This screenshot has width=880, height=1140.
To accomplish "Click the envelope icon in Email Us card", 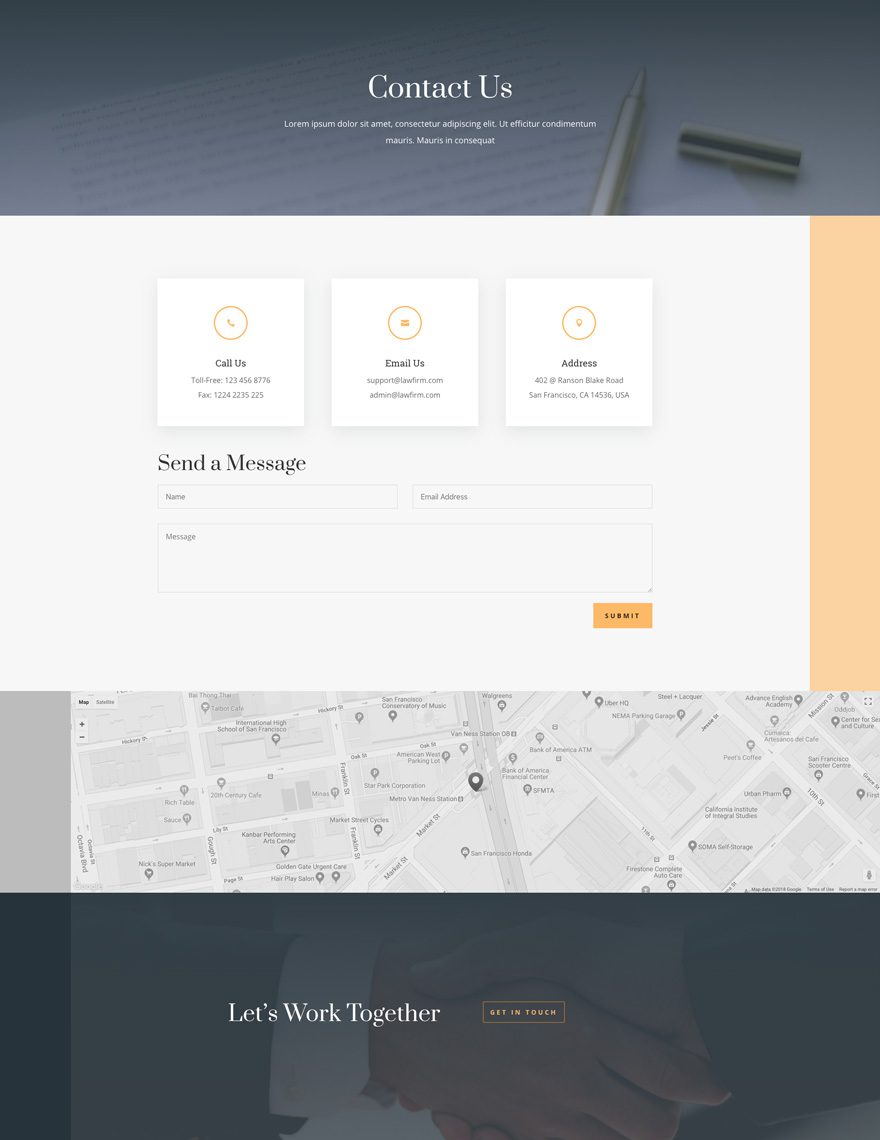I will 404,322.
